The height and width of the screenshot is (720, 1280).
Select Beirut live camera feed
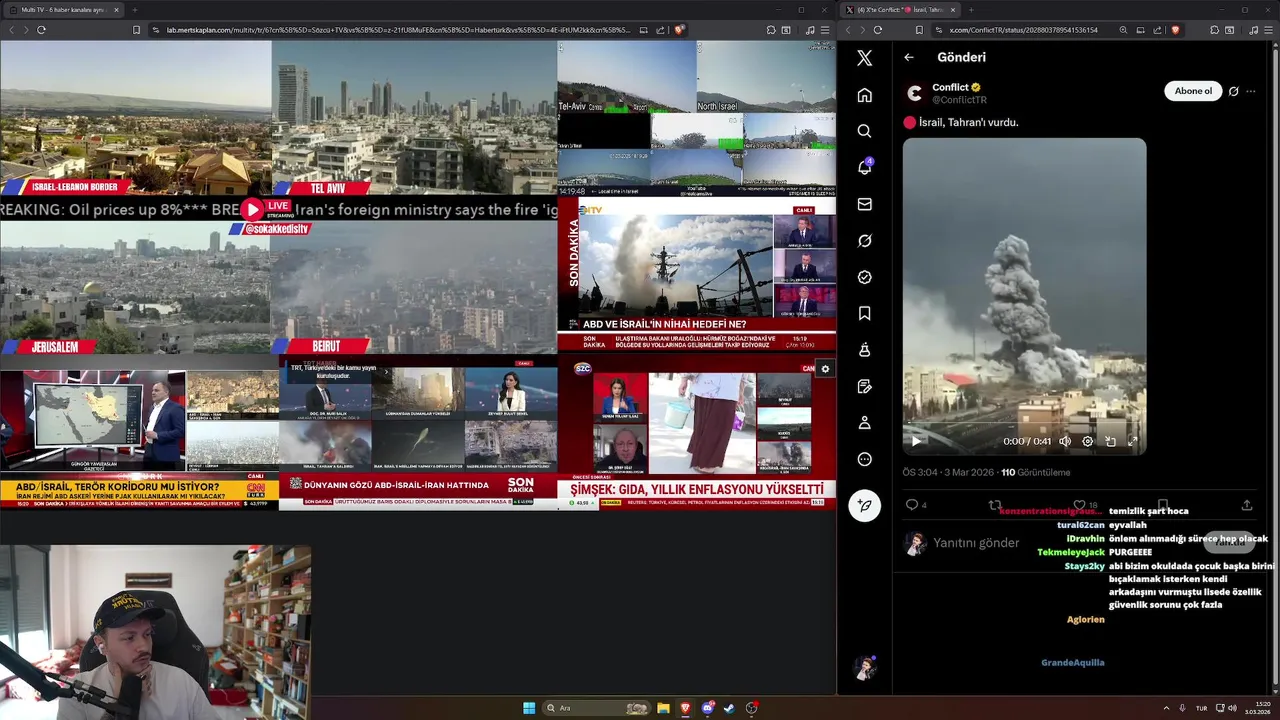pyautogui.click(x=414, y=287)
